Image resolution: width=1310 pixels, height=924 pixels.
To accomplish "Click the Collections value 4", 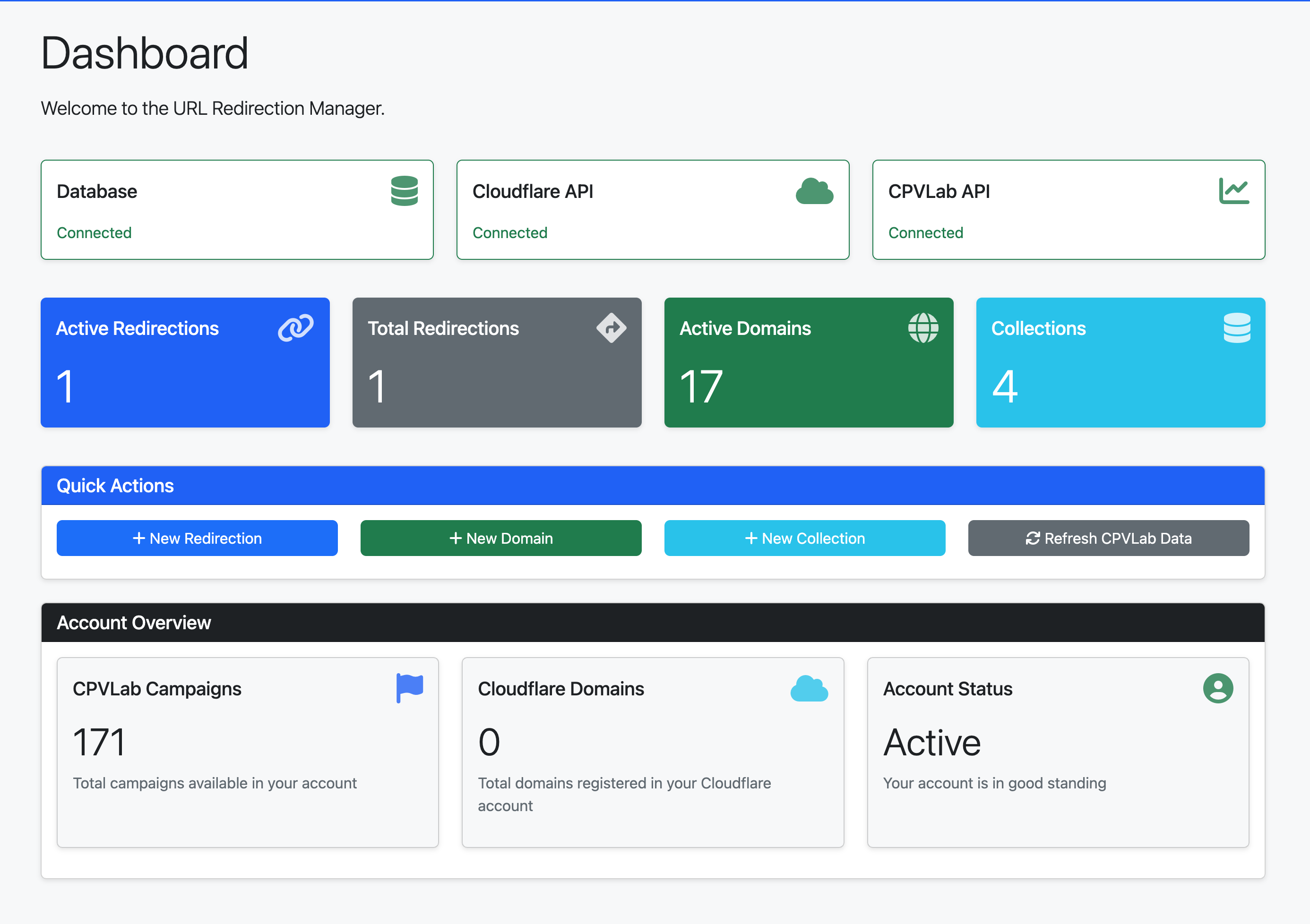I will (1005, 387).
